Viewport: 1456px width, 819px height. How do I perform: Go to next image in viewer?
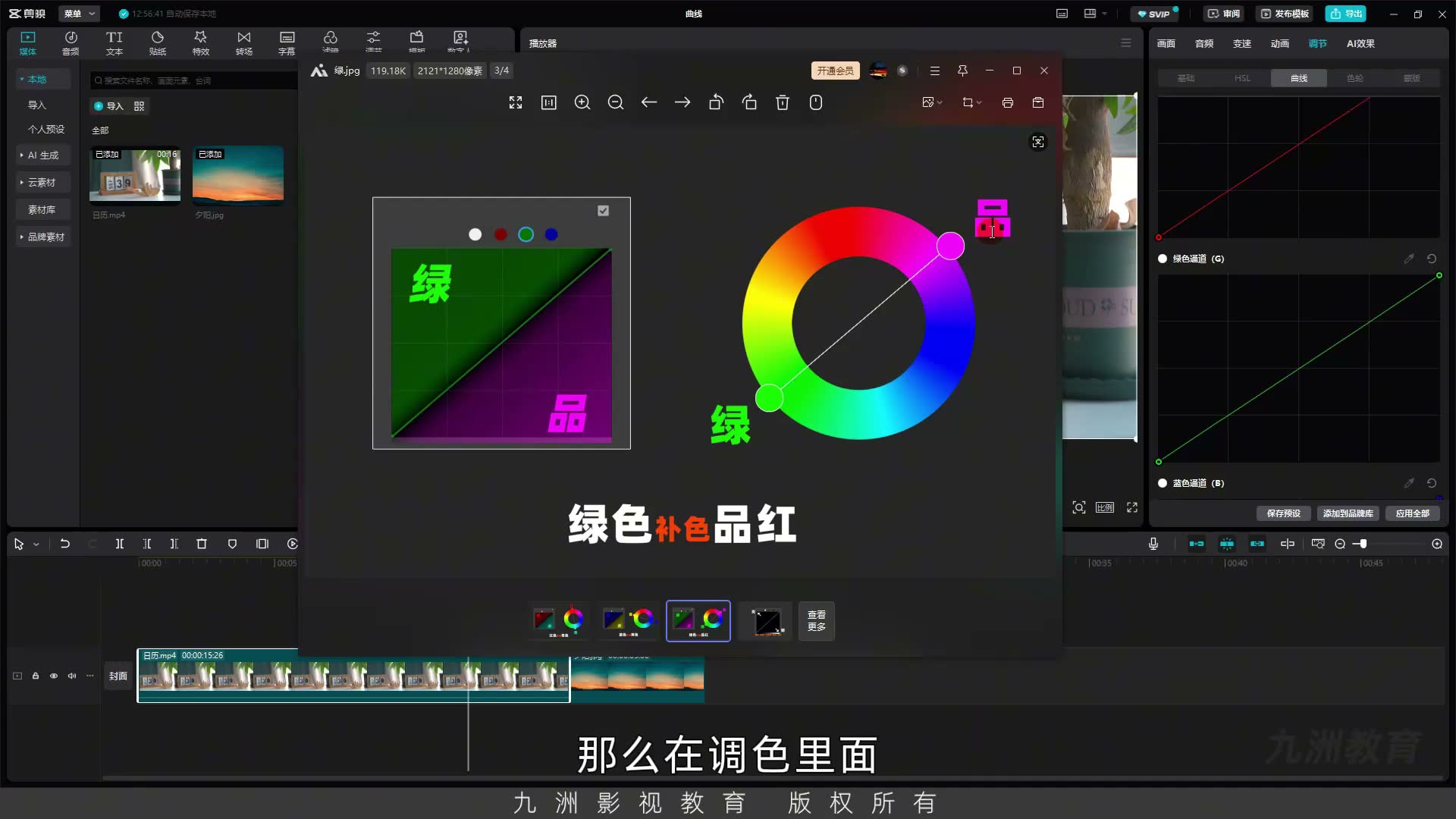coord(682,102)
